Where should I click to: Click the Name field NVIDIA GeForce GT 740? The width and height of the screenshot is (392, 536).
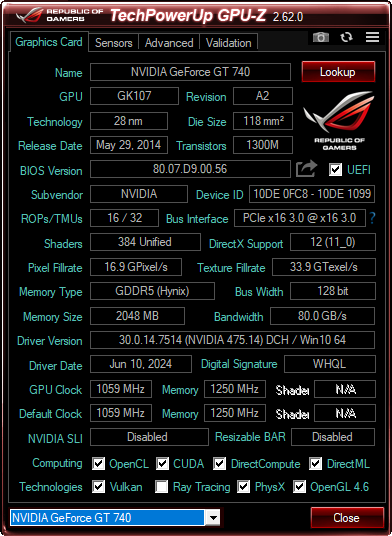click(190, 72)
